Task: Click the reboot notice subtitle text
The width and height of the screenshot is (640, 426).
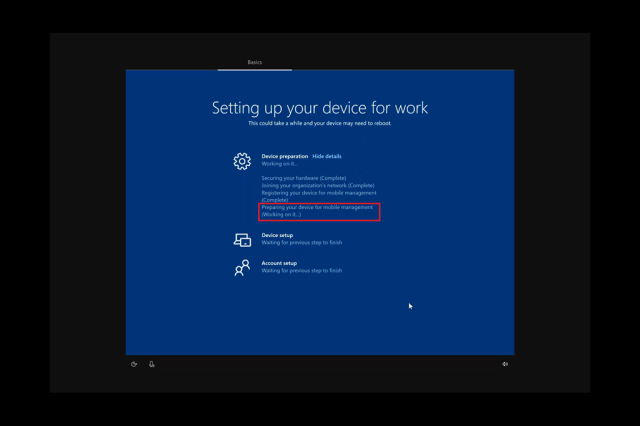Action: [x=320, y=124]
